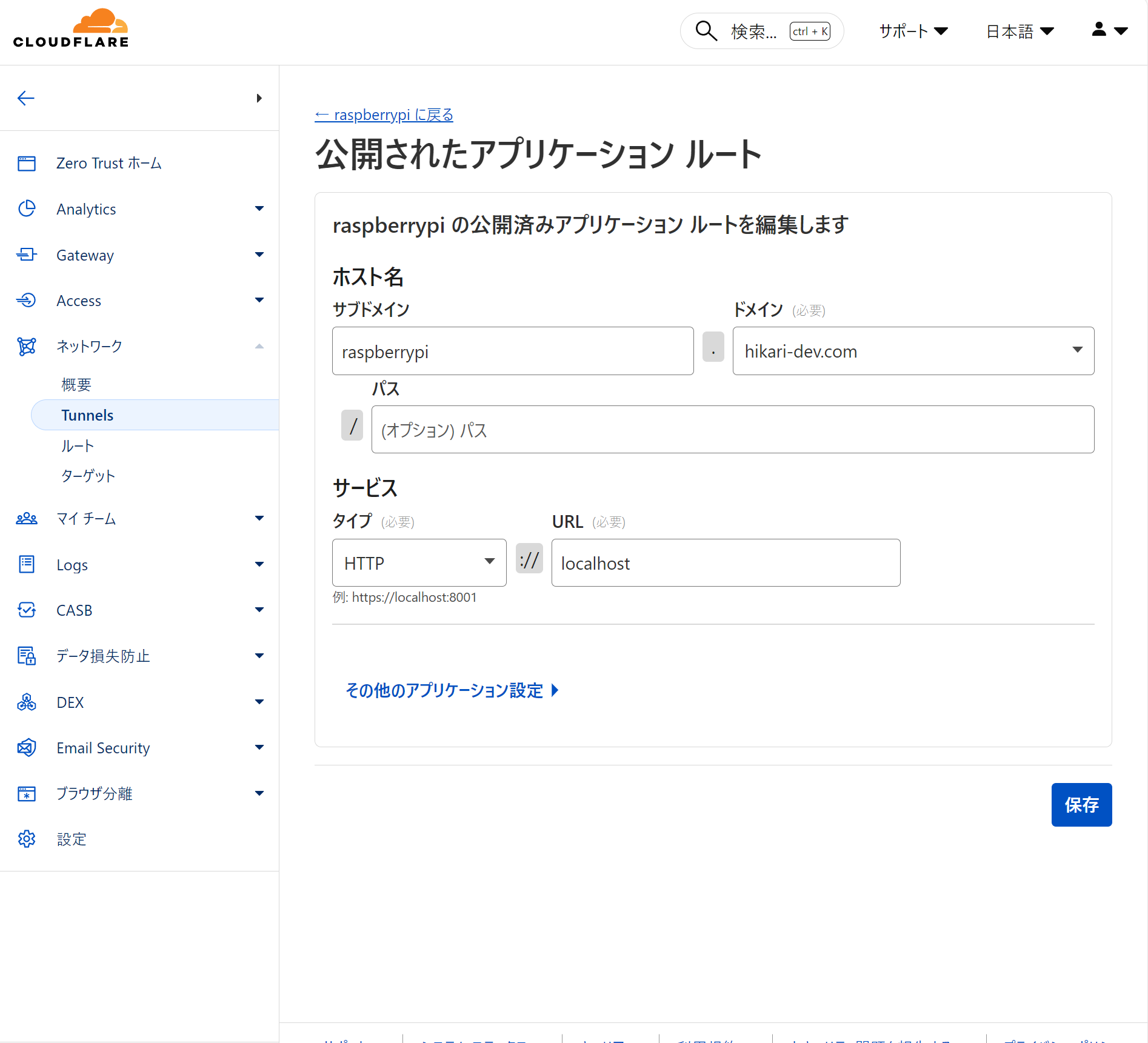Select the Access sidebar icon
This screenshot has width=1148, height=1043.
tap(27, 300)
